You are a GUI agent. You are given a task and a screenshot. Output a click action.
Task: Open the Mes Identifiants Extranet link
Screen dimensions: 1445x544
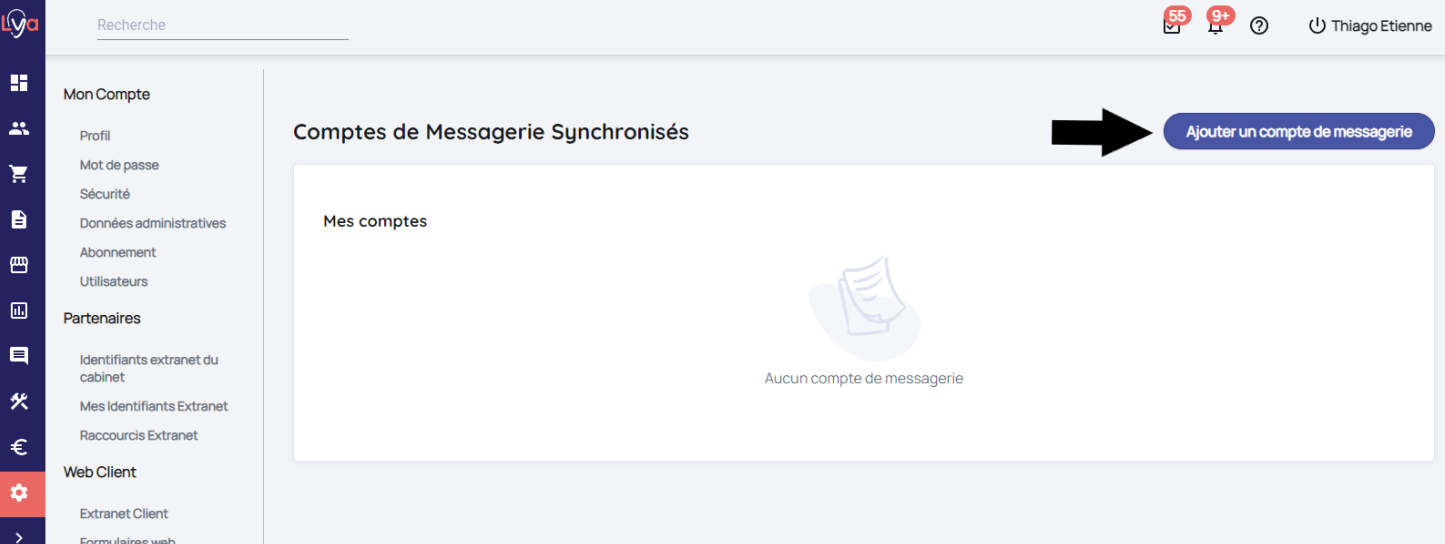pos(154,406)
